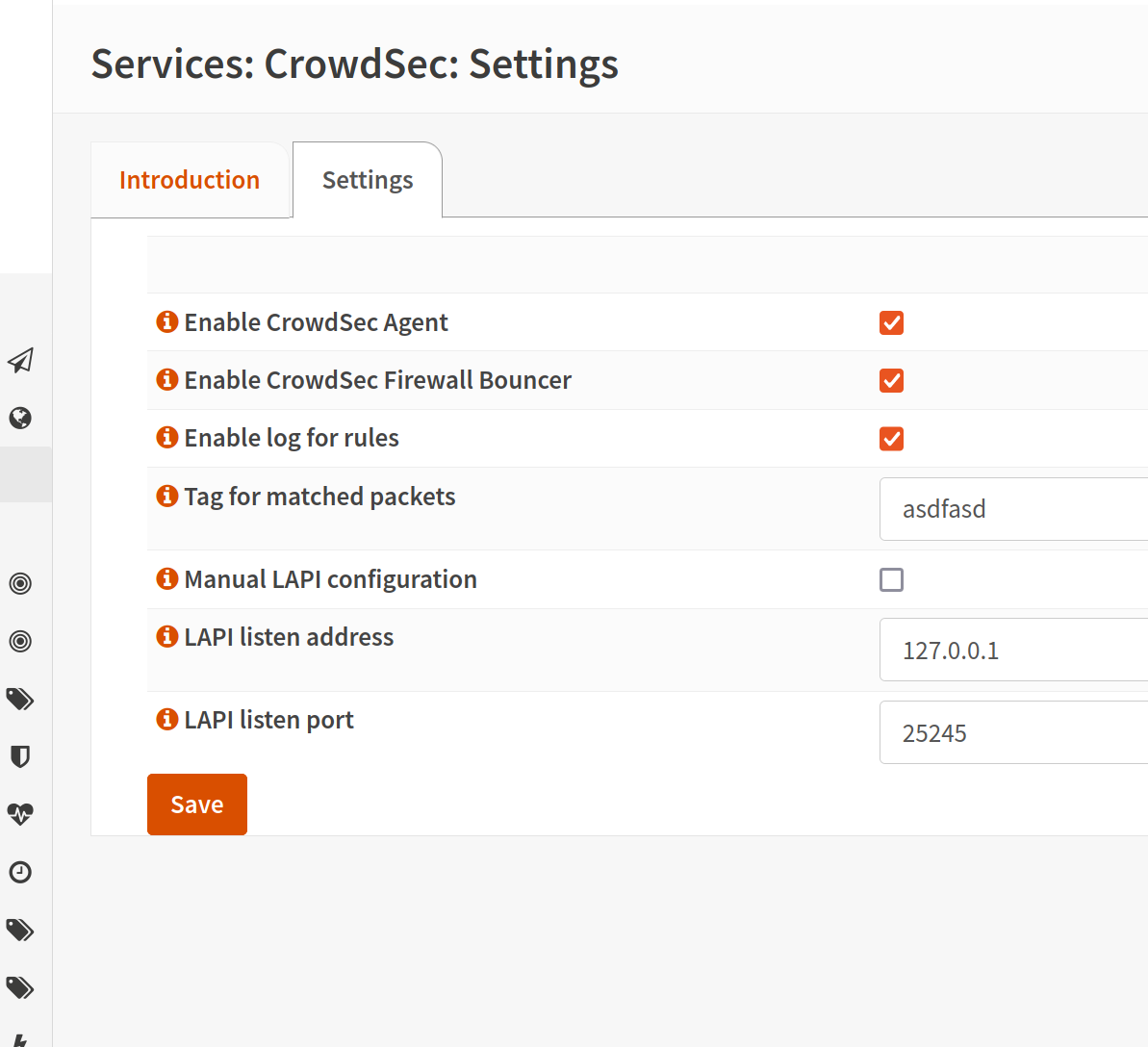Image resolution: width=1148 pixels, height=1047 pixels.
Task: Click the Enable CrowdSec Firewall Bouncer label
Action: pos(378,381)
